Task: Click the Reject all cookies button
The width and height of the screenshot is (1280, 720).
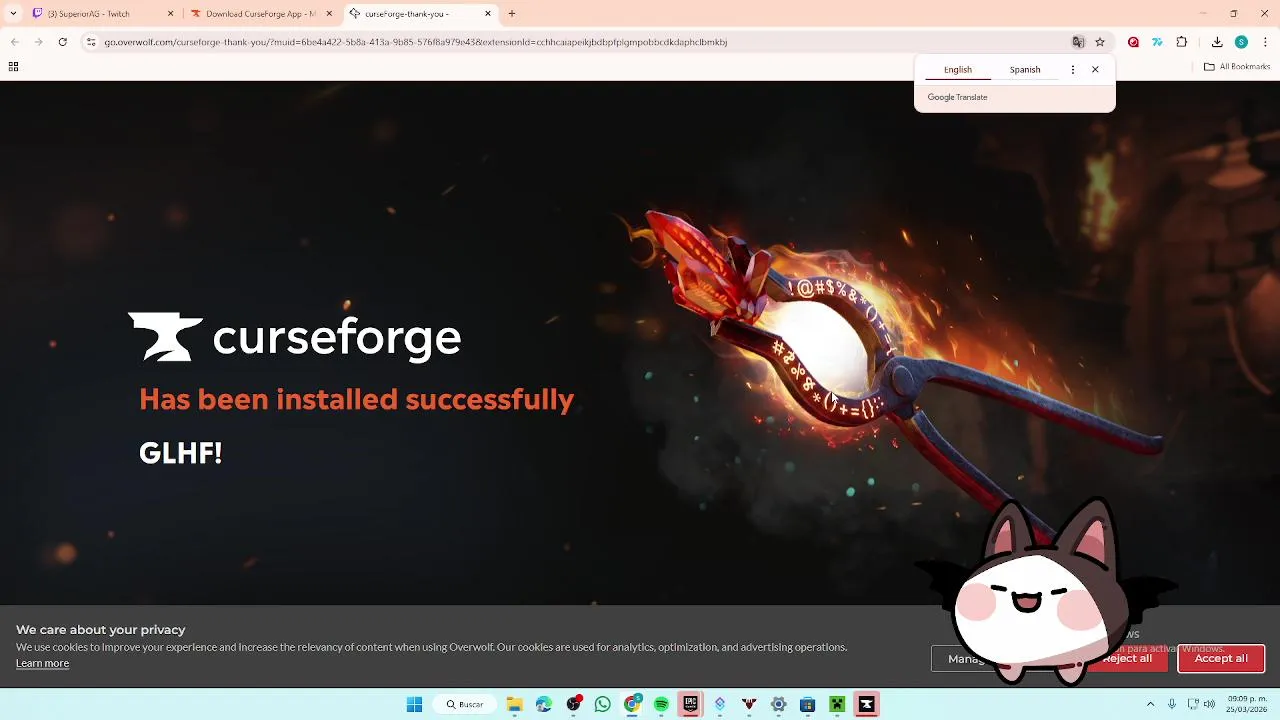Action: point(1127,658)
